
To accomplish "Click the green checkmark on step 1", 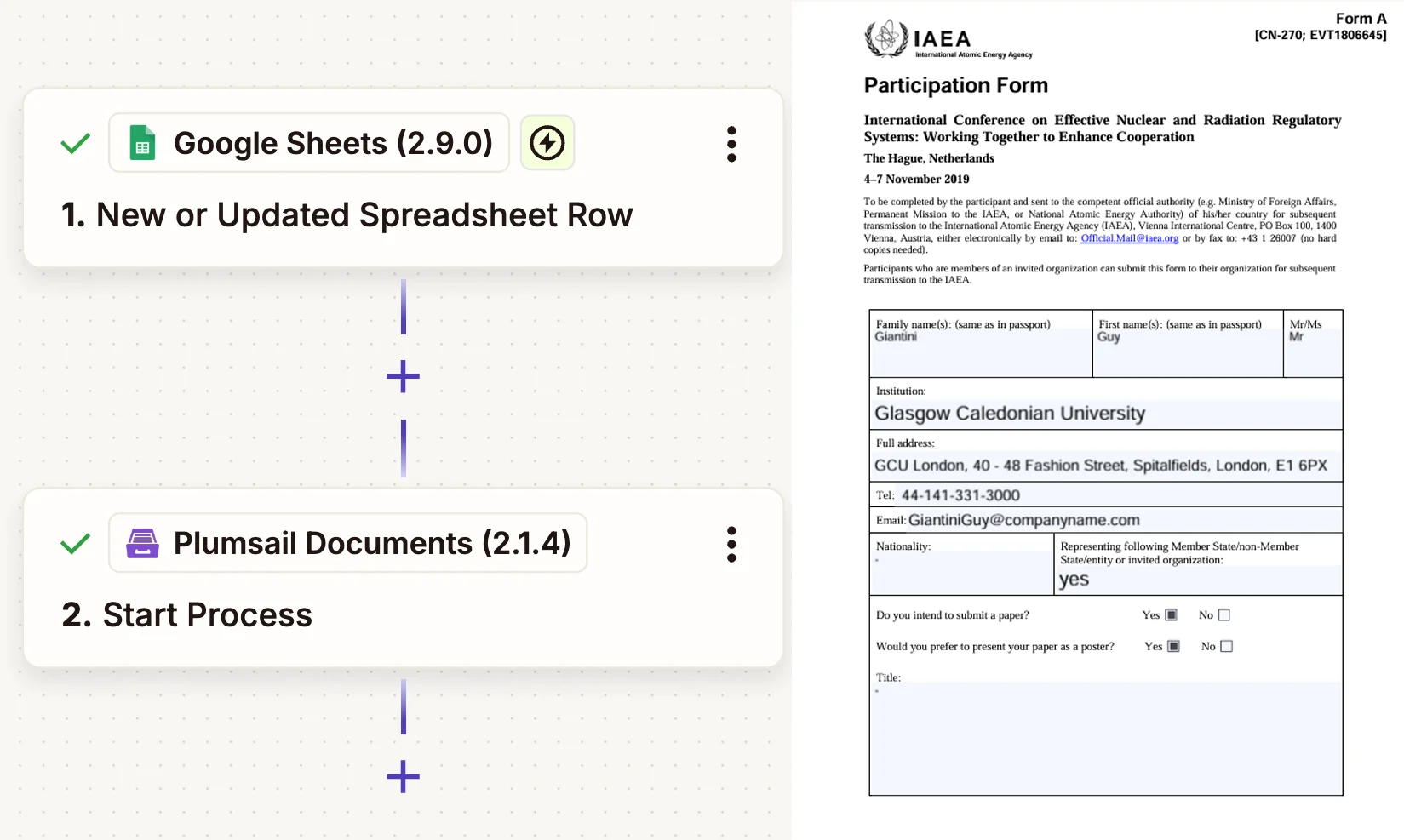I will [x=76, y=144].
